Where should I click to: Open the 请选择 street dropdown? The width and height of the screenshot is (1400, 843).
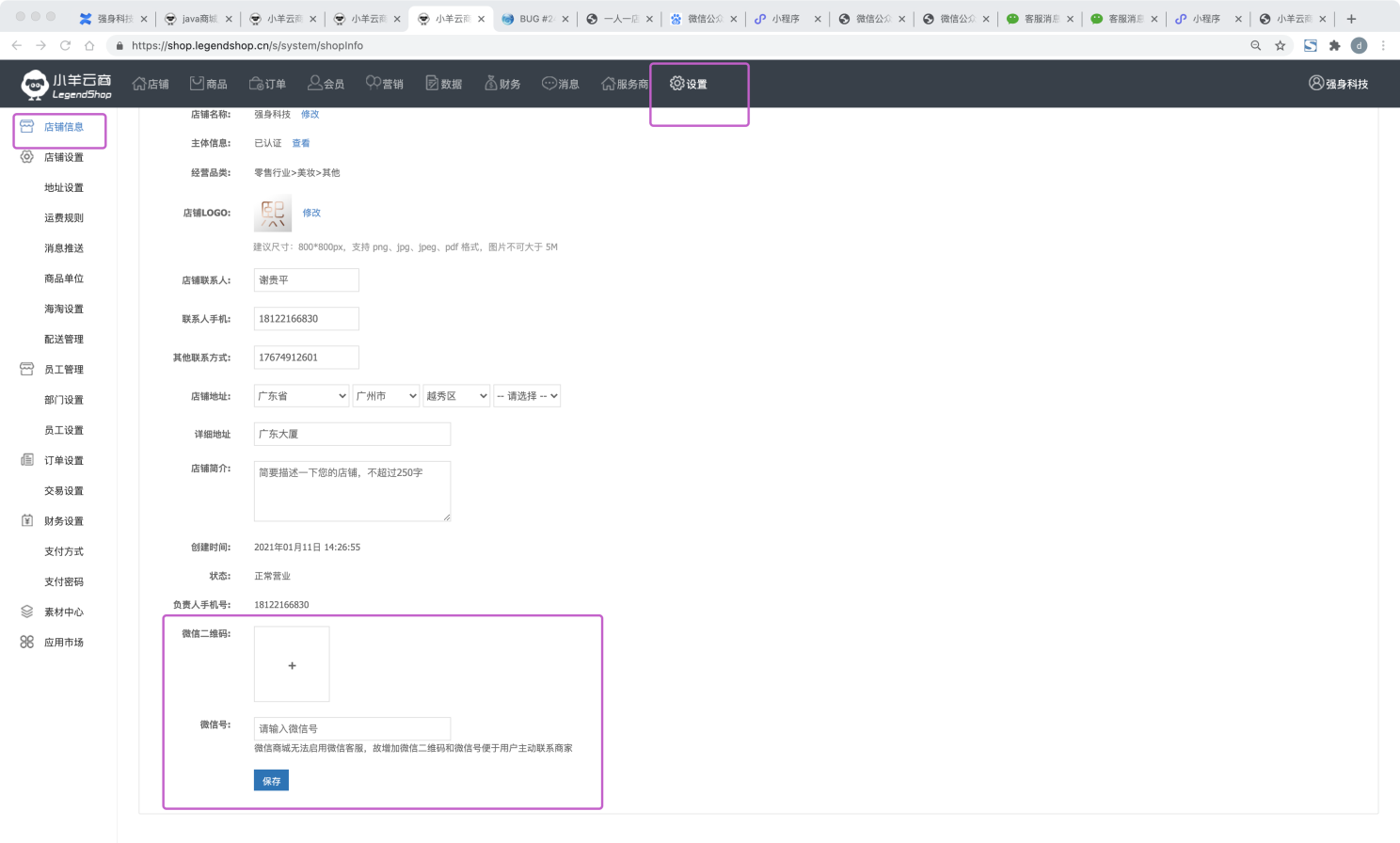(x=527, y=396)
